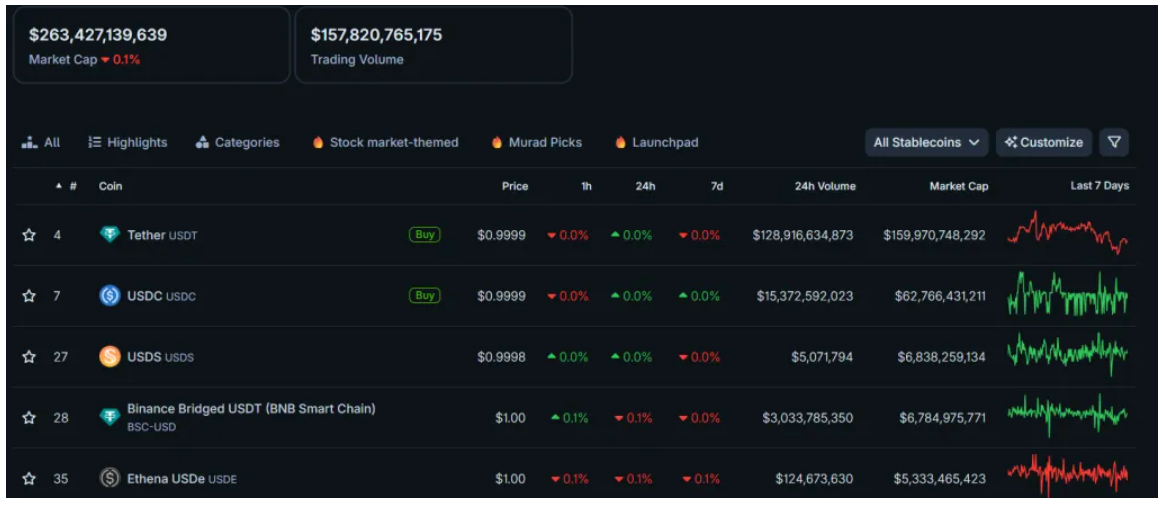Sort by rank number column header
This screenshot has height=505, width=1165.
coord(67,186)
